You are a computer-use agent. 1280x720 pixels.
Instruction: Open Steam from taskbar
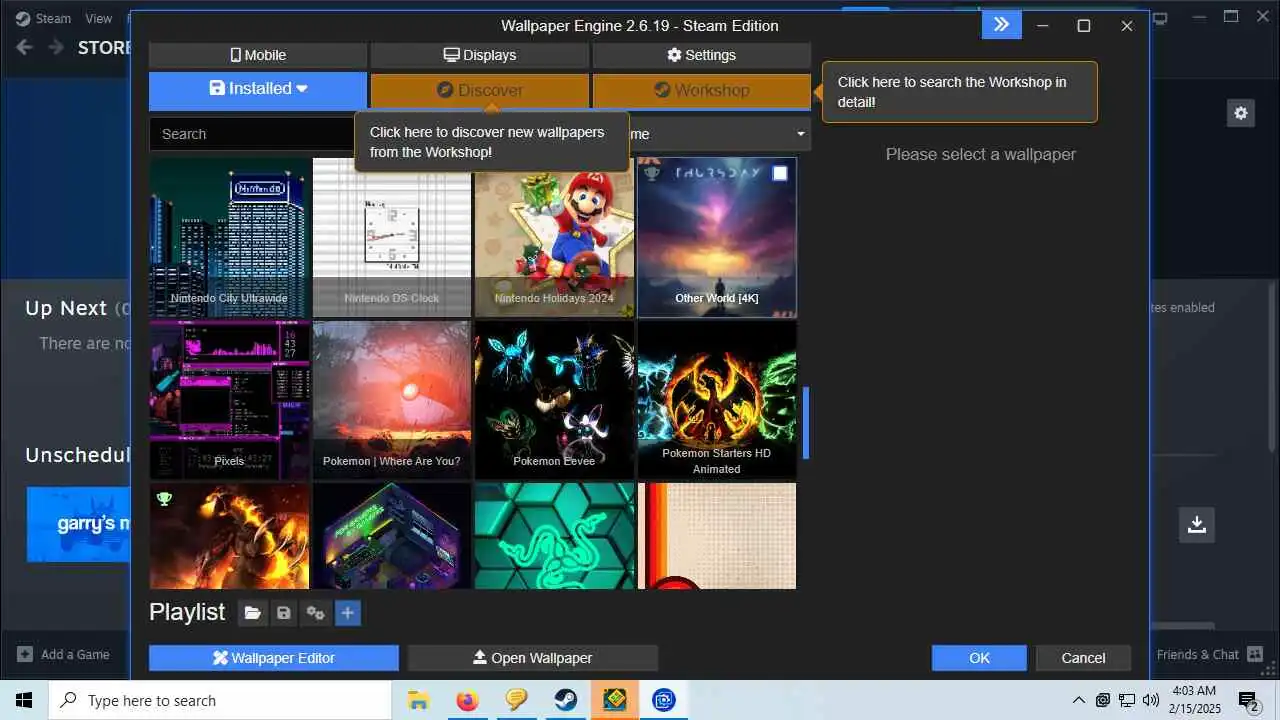click(x=566, y=700)
